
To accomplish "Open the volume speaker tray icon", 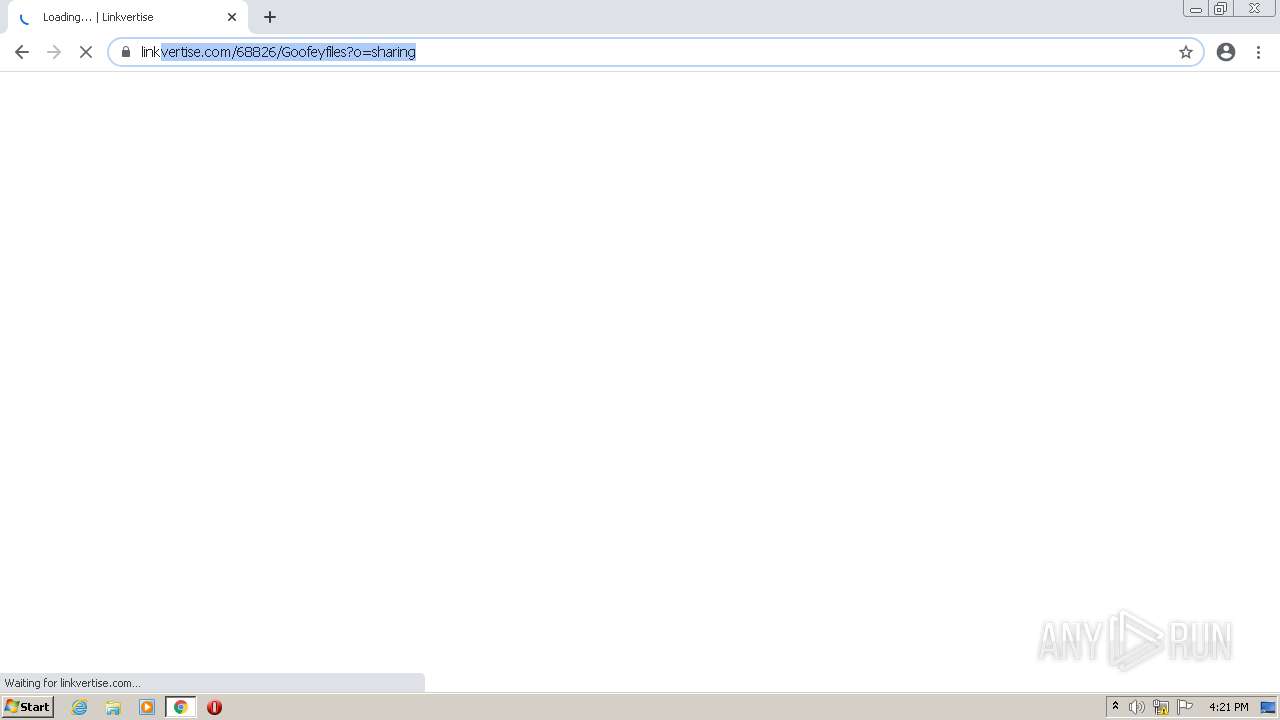I will point(1137,707).
